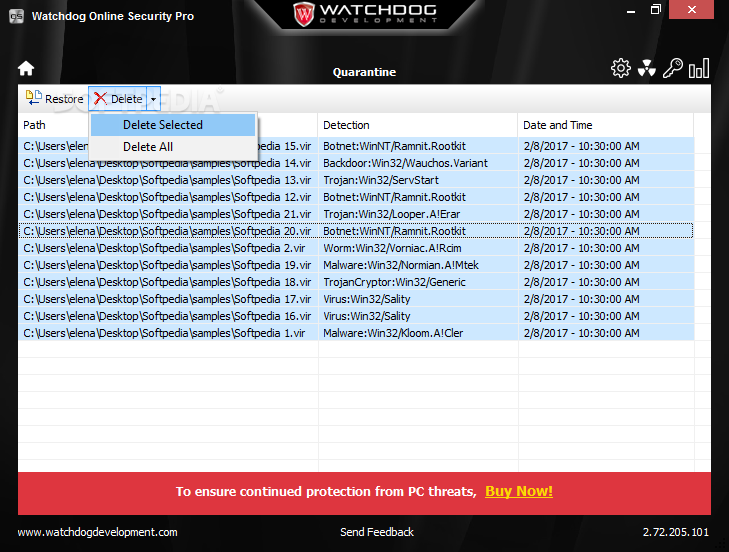Minimize the Watchdog window
The height and width of the screenshot is (552, 729).
(631, 10)
